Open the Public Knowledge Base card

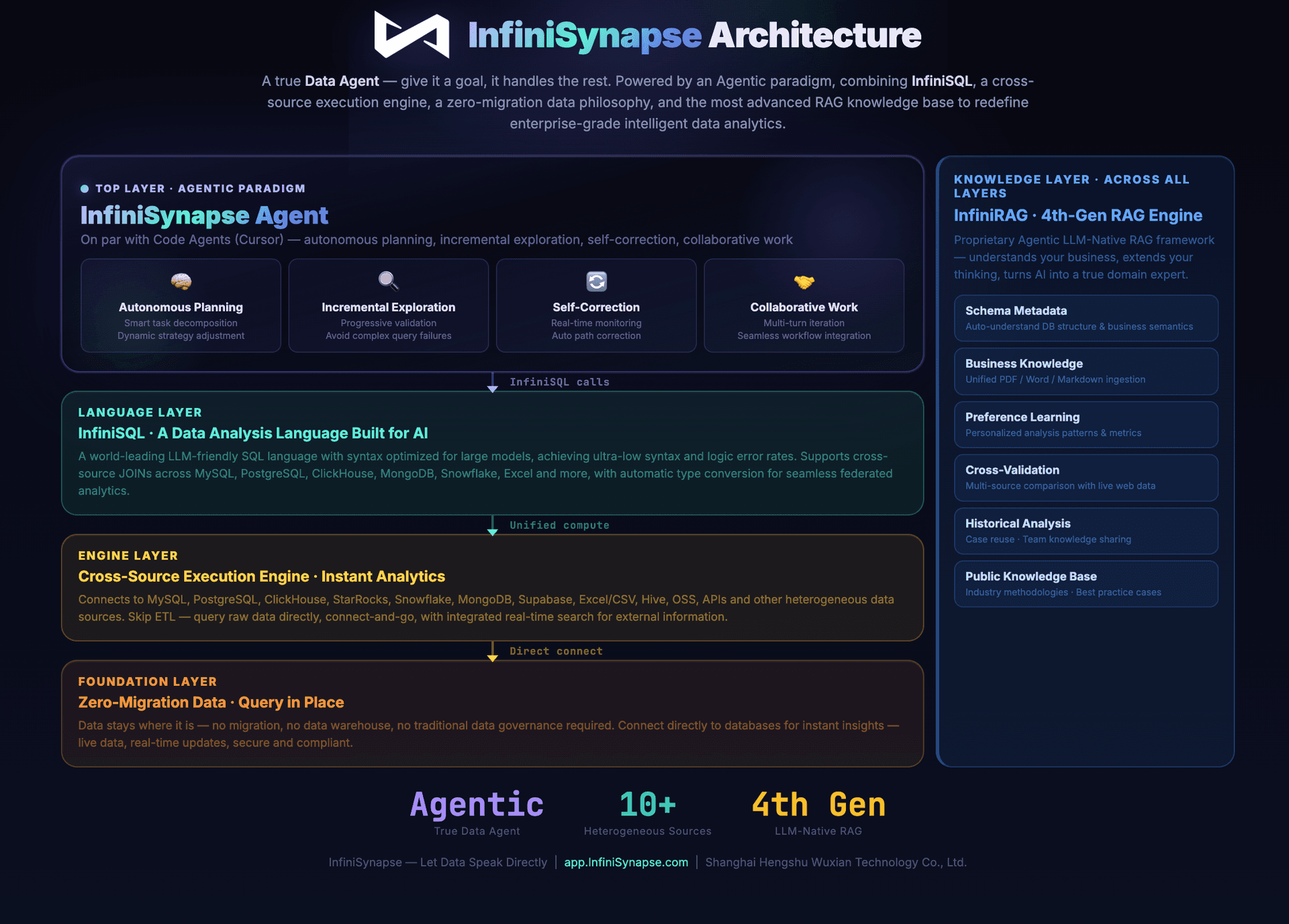coord(1086,584)
